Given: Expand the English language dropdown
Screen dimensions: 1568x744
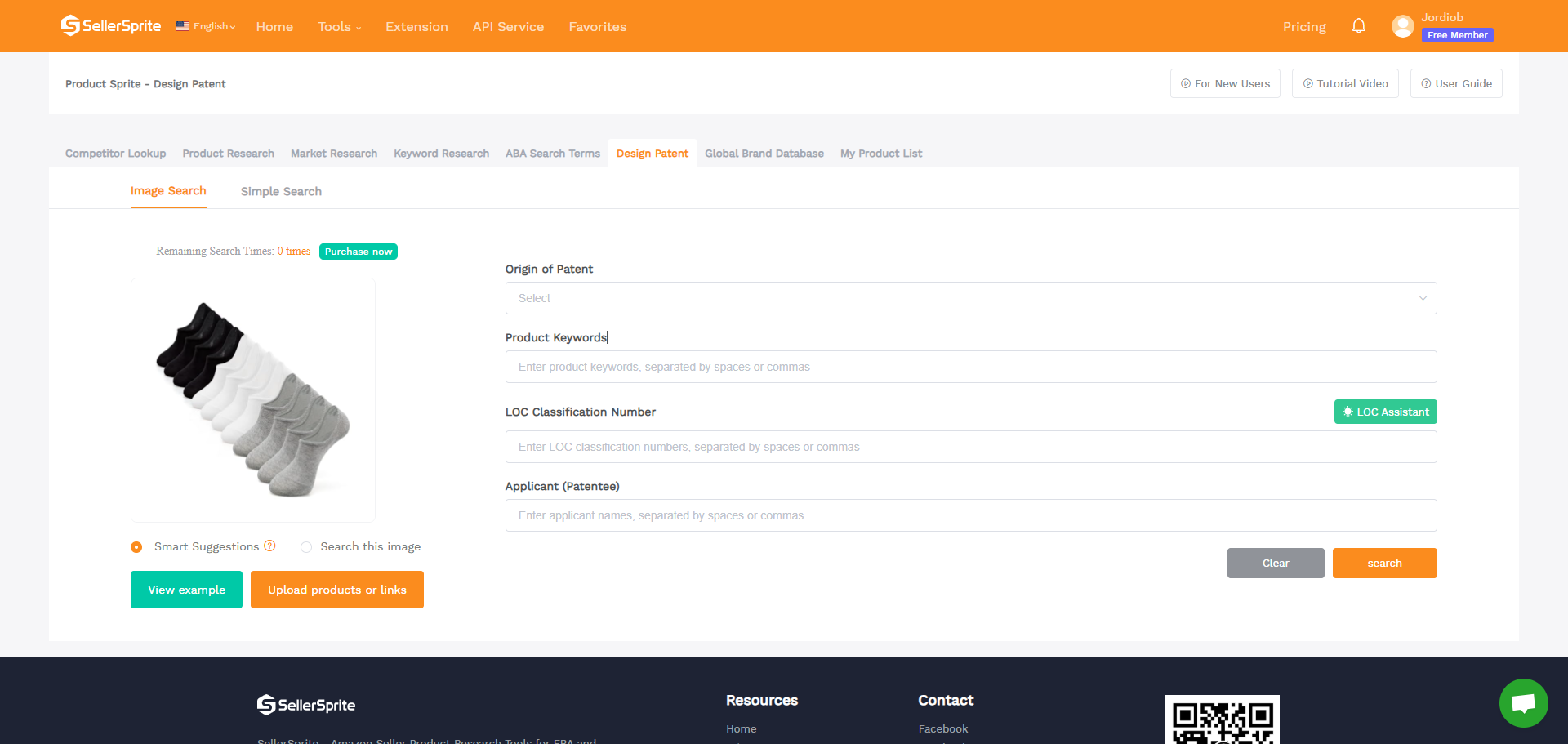Looking at the screenshot, I should pyautogui.click(x=214, y=26).
